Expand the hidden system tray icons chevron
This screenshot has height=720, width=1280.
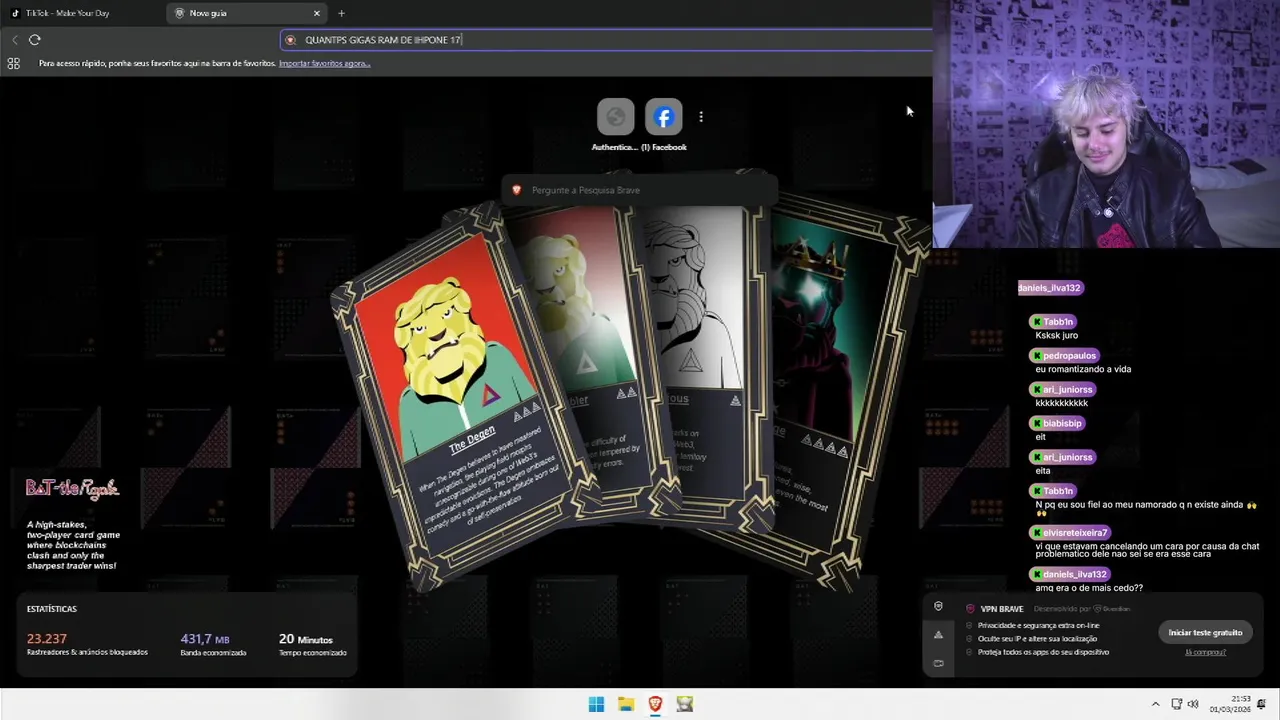click(1156, 704)
